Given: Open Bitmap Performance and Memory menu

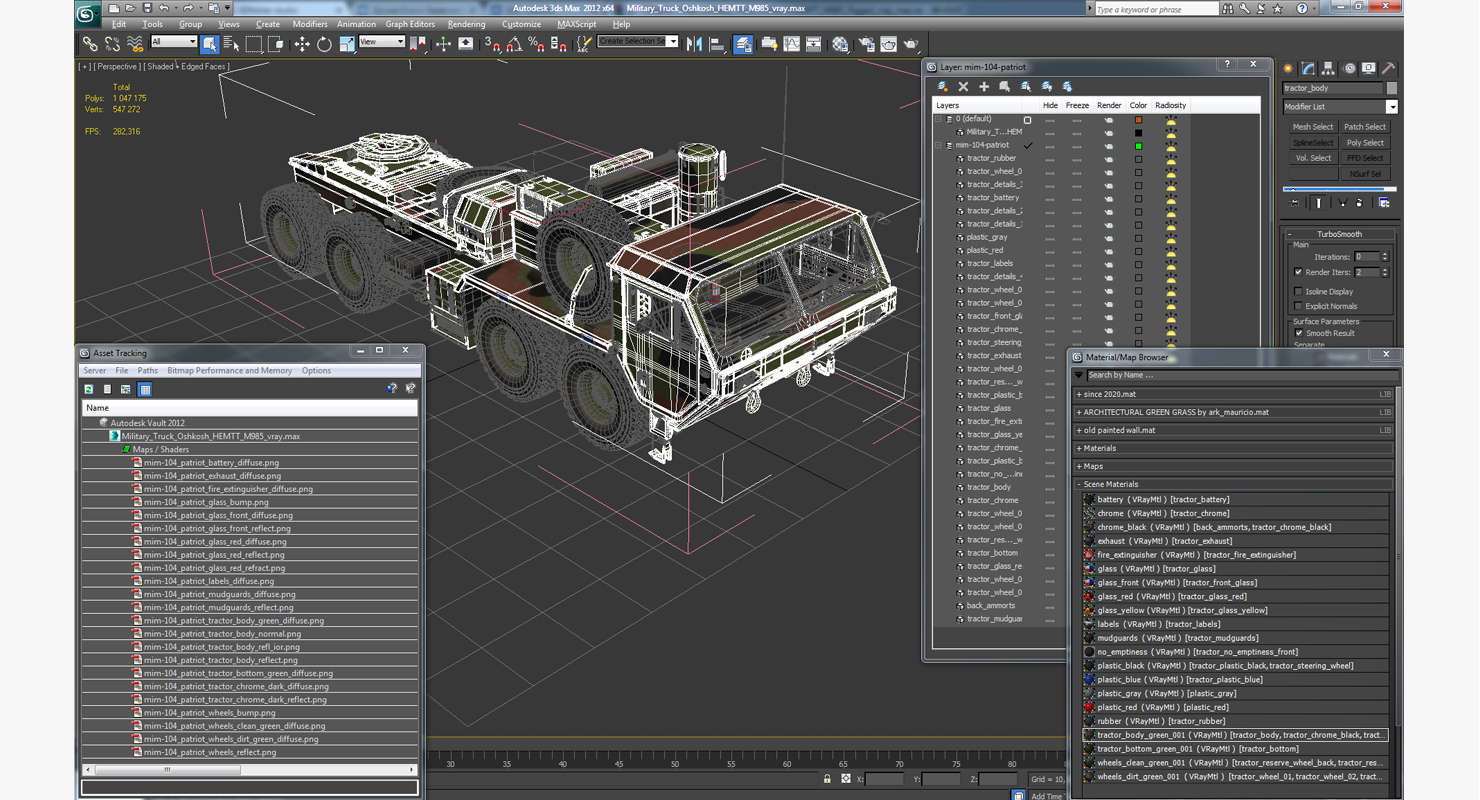Looking at the screenshot, I should pyautogui.click(x=229, y=371).
